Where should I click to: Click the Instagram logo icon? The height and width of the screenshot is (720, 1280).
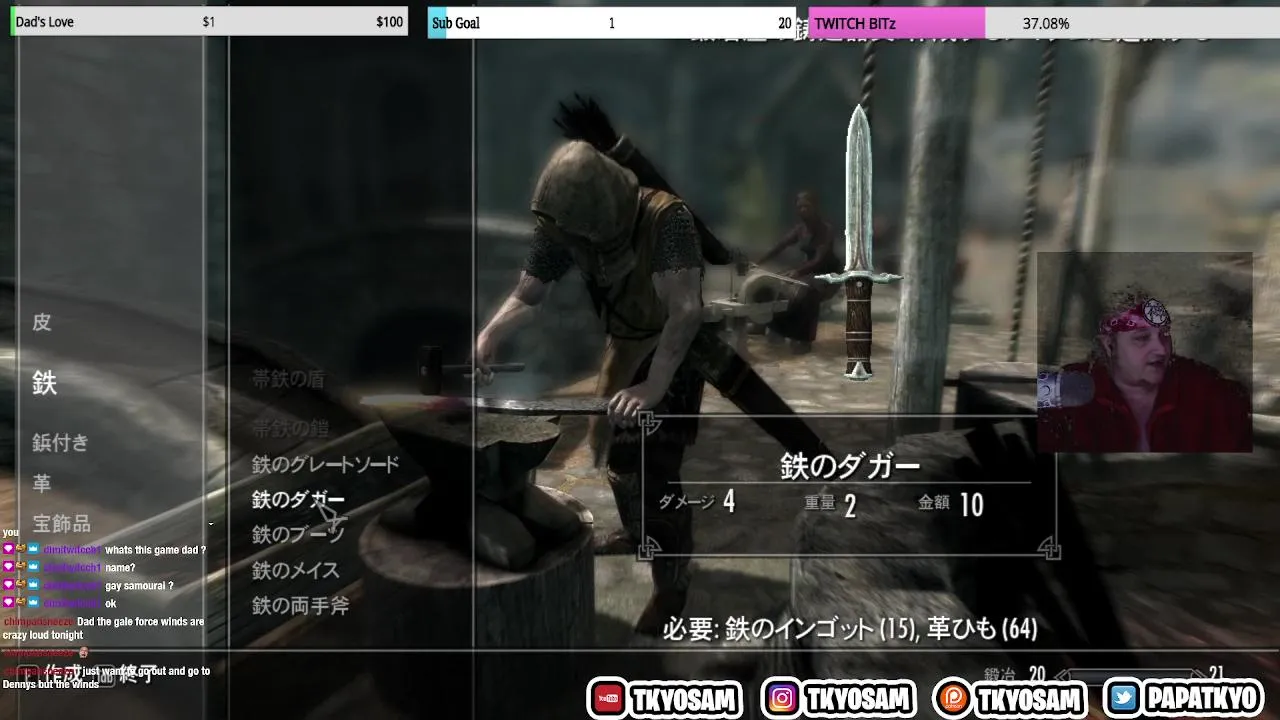[782, 699]
